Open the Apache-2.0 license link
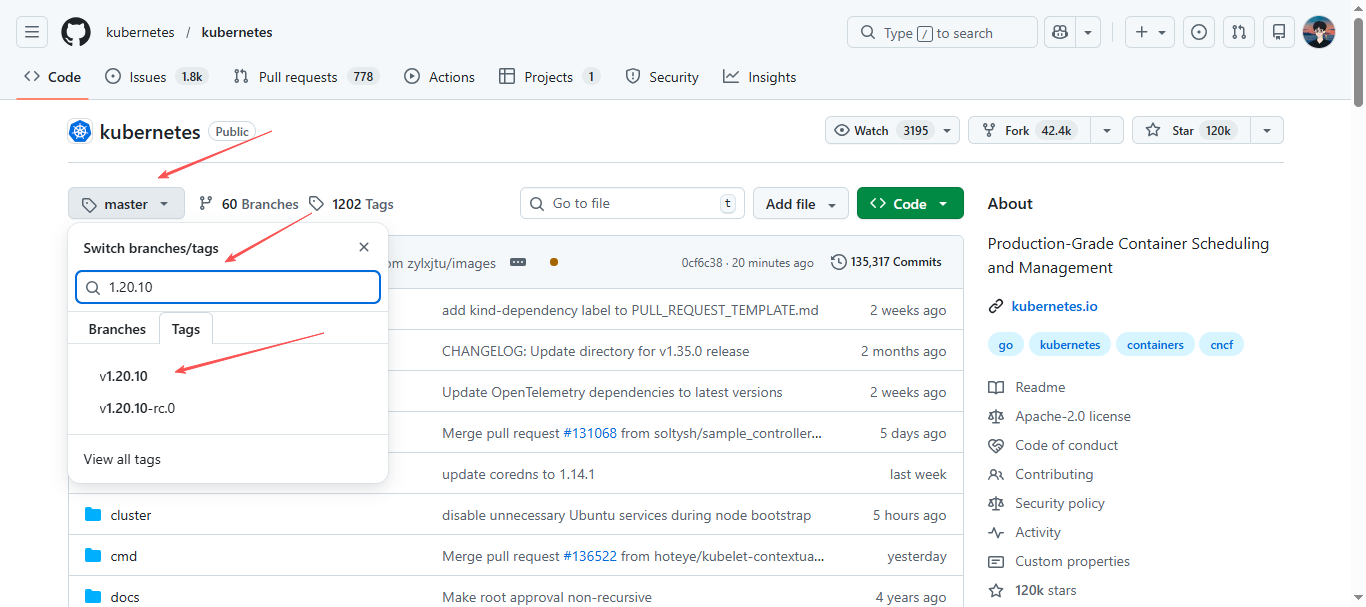 1059,416
